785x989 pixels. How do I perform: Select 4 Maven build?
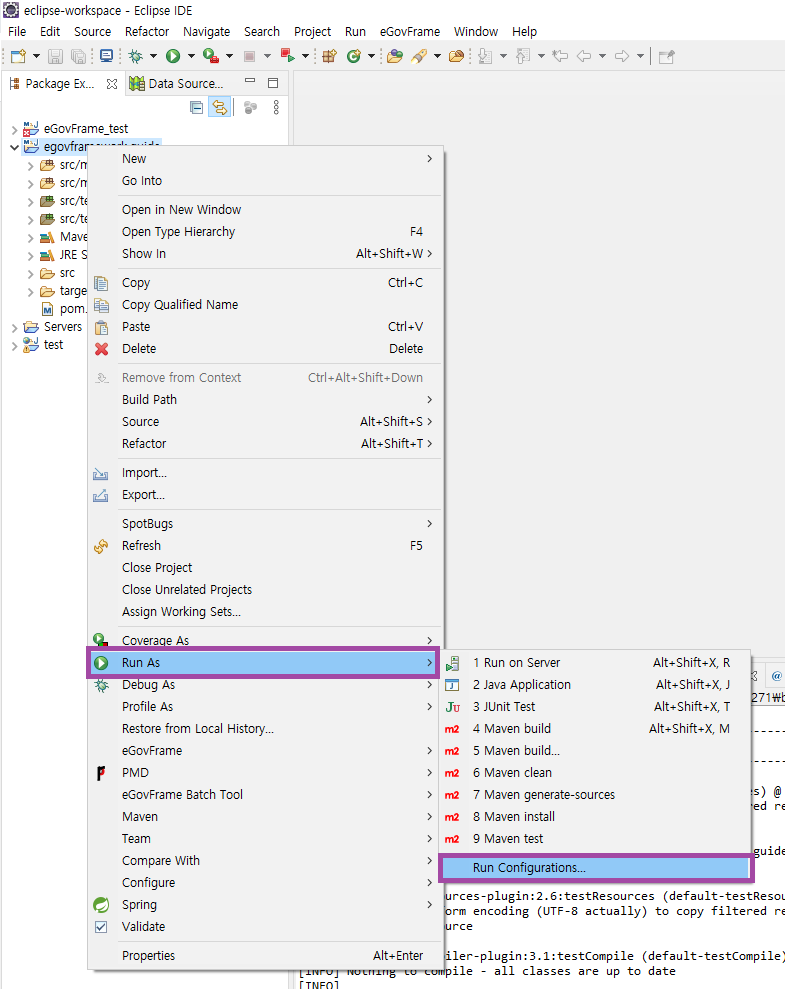(x=596, y=729)
